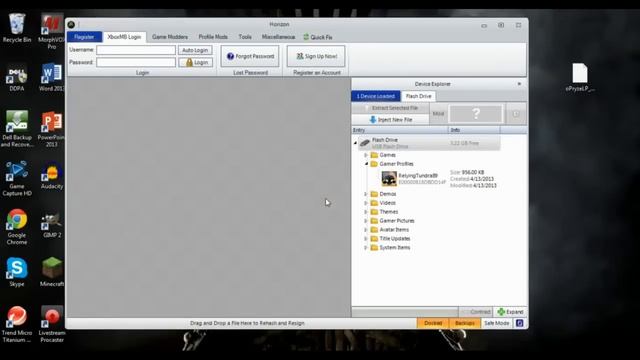Open the Audacity desktop icon
The width and height of the screenshot is (640, 360).
click(x=52, y=176)
